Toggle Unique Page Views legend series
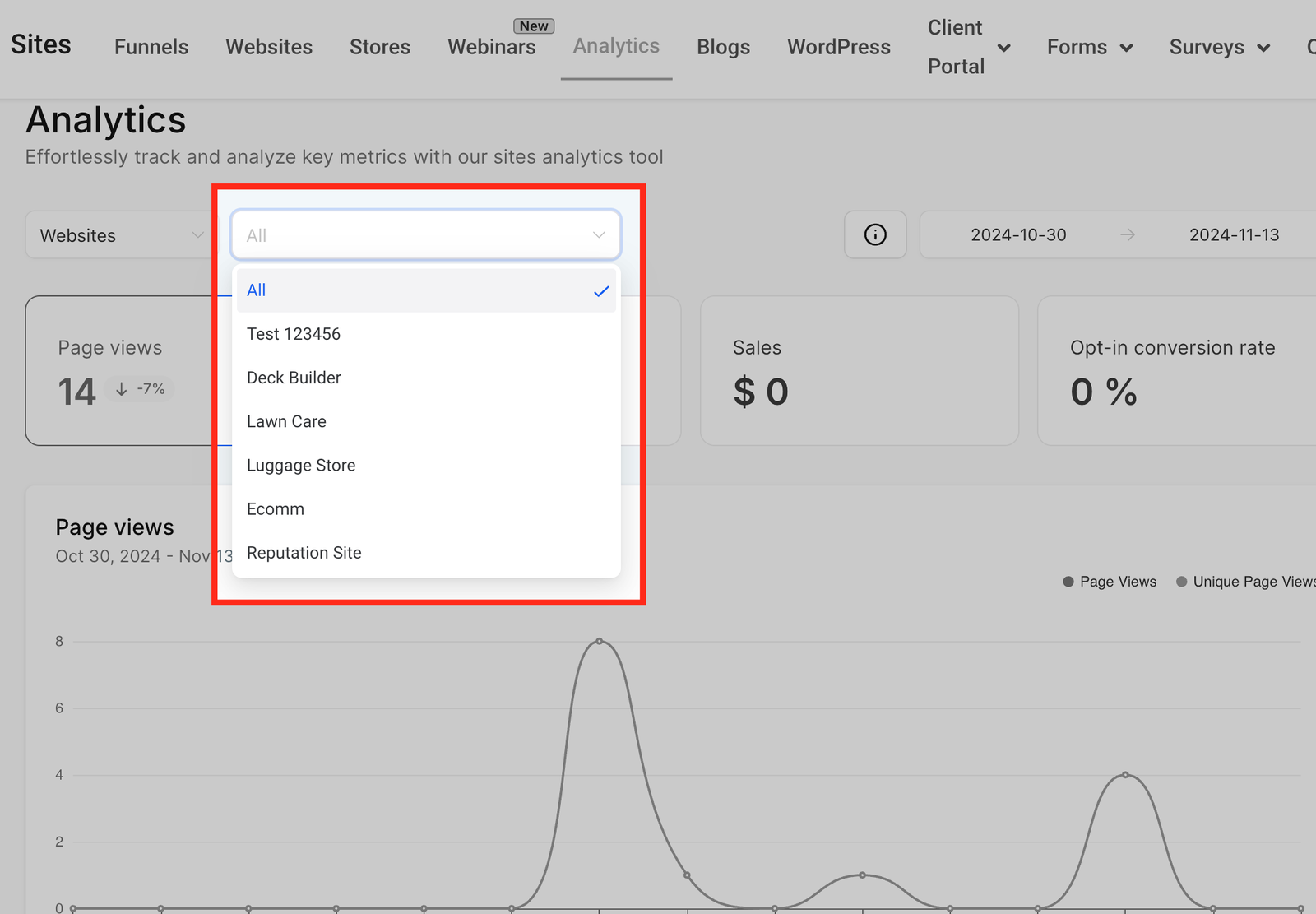 (x=1245, y=582)
